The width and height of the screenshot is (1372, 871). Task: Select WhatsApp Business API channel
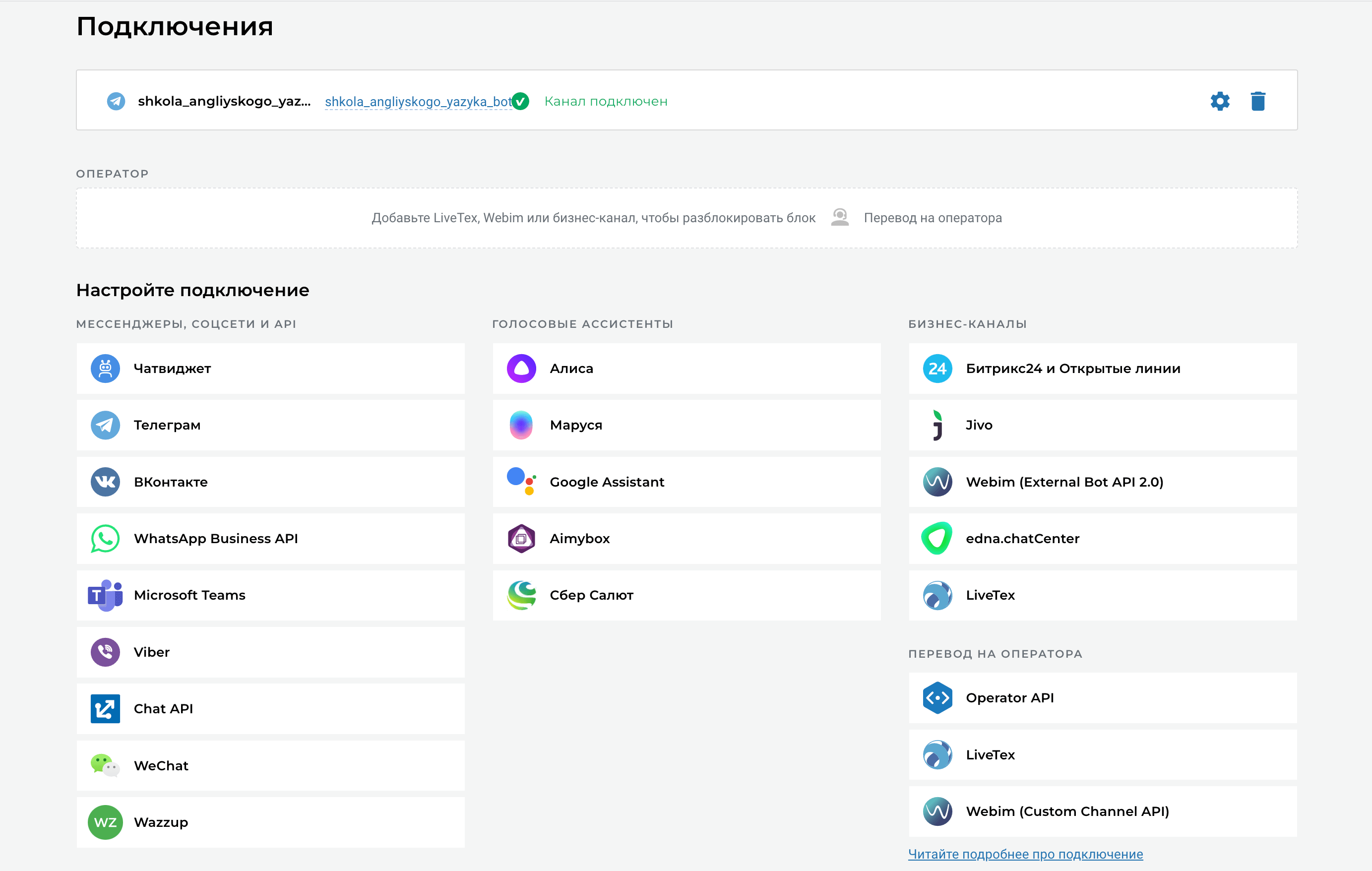tap(271, 538)
